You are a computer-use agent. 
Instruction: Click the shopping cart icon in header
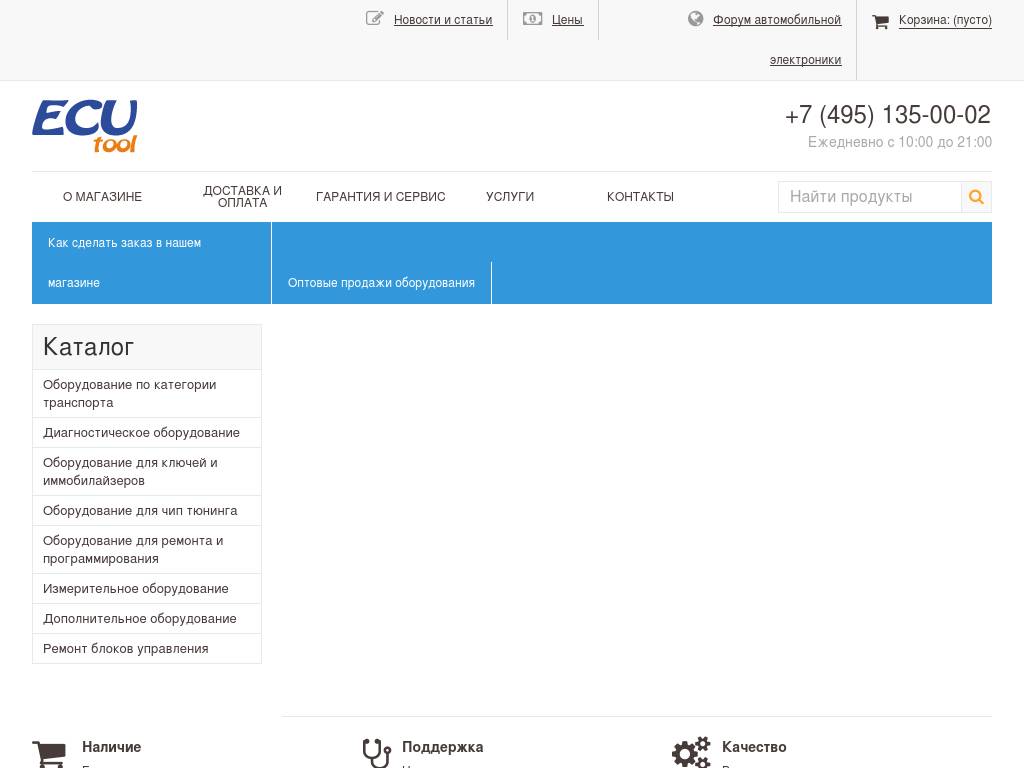880,21
